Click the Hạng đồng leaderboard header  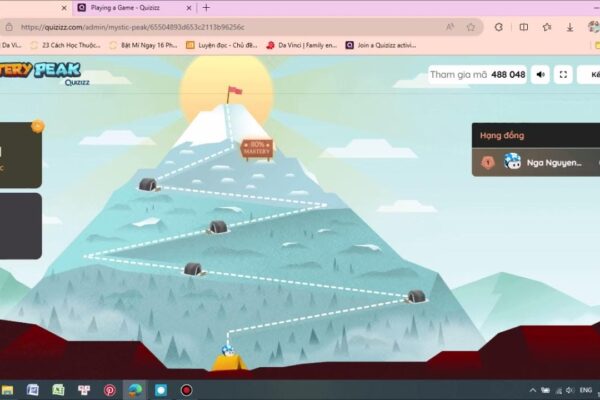tap(501, 135)
